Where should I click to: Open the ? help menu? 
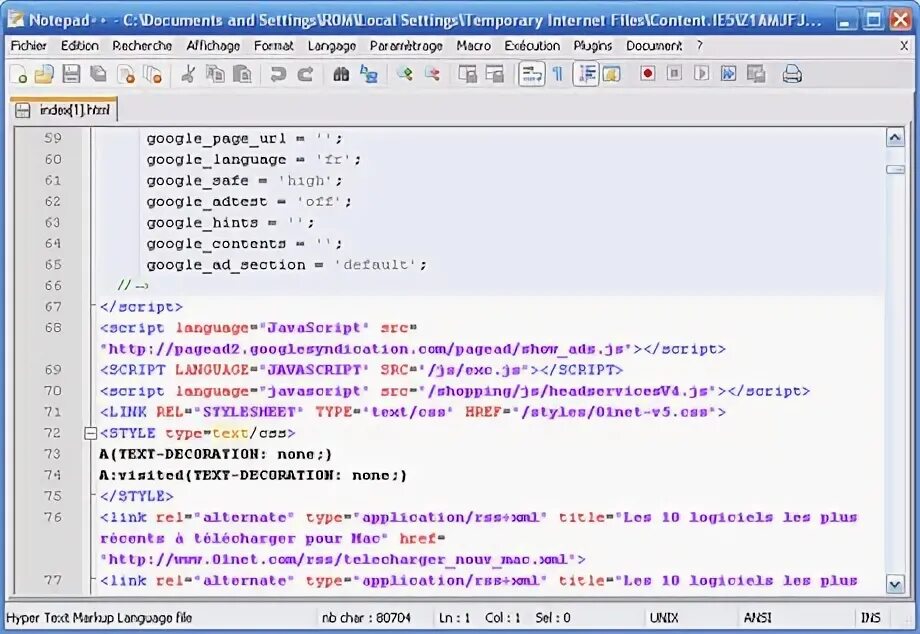[x=700, y=46]
